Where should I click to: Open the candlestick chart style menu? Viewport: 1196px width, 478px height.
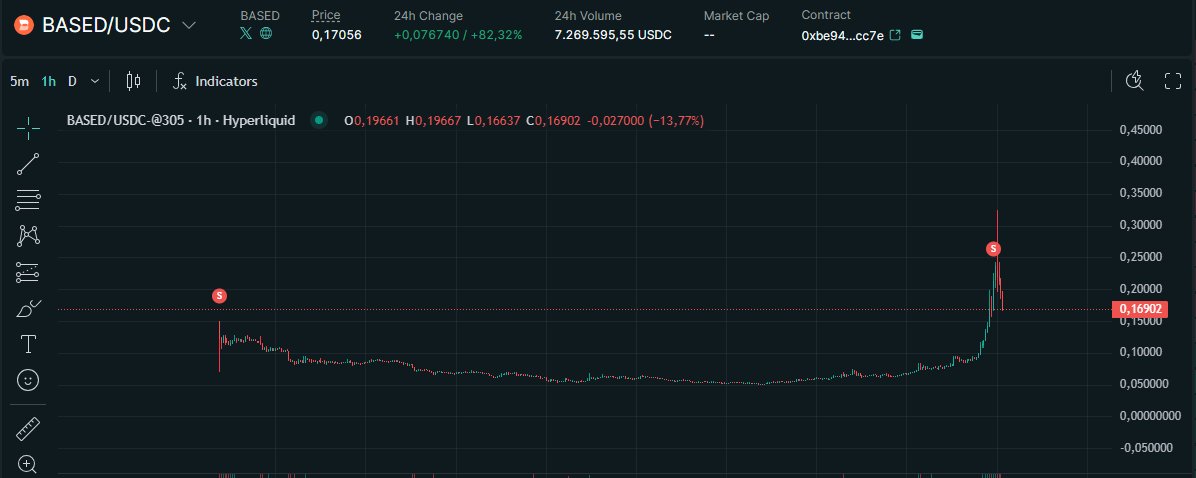click(x=133, y=81)
